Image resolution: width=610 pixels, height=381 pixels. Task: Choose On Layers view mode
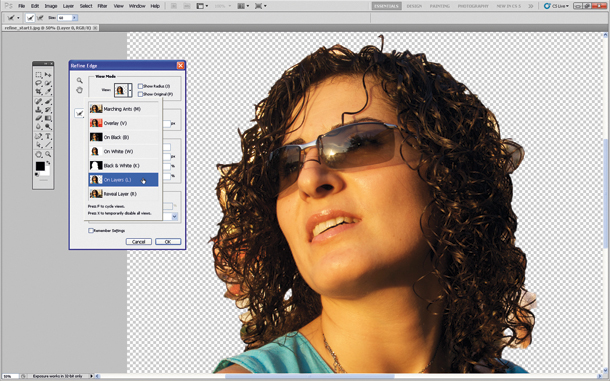click(x=124, y=180)
